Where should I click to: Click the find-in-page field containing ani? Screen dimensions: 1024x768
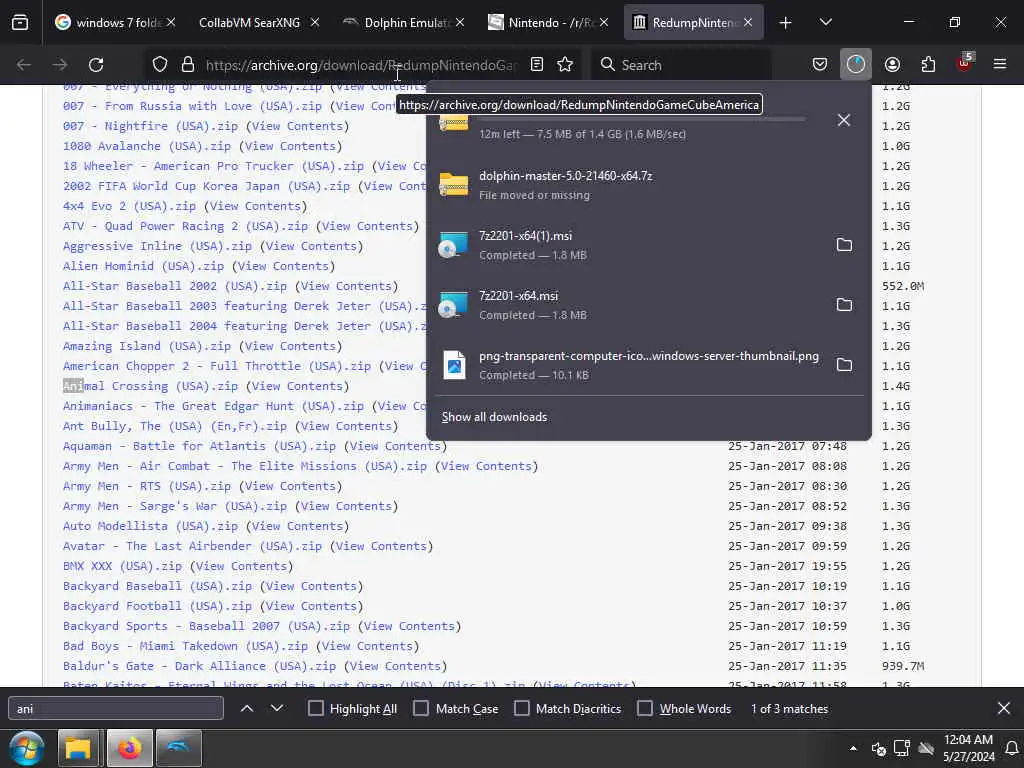[x=116, y=709]
